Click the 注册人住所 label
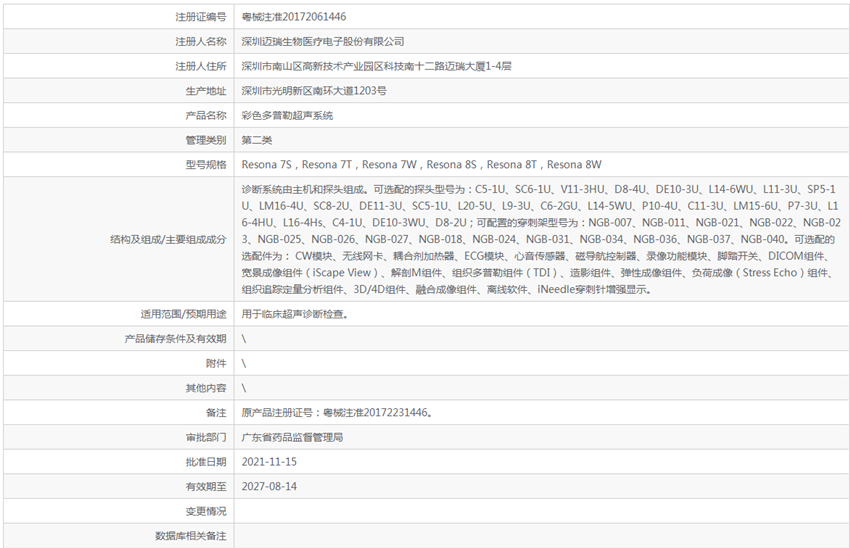 pyautogui.click(x=201, y=66)
